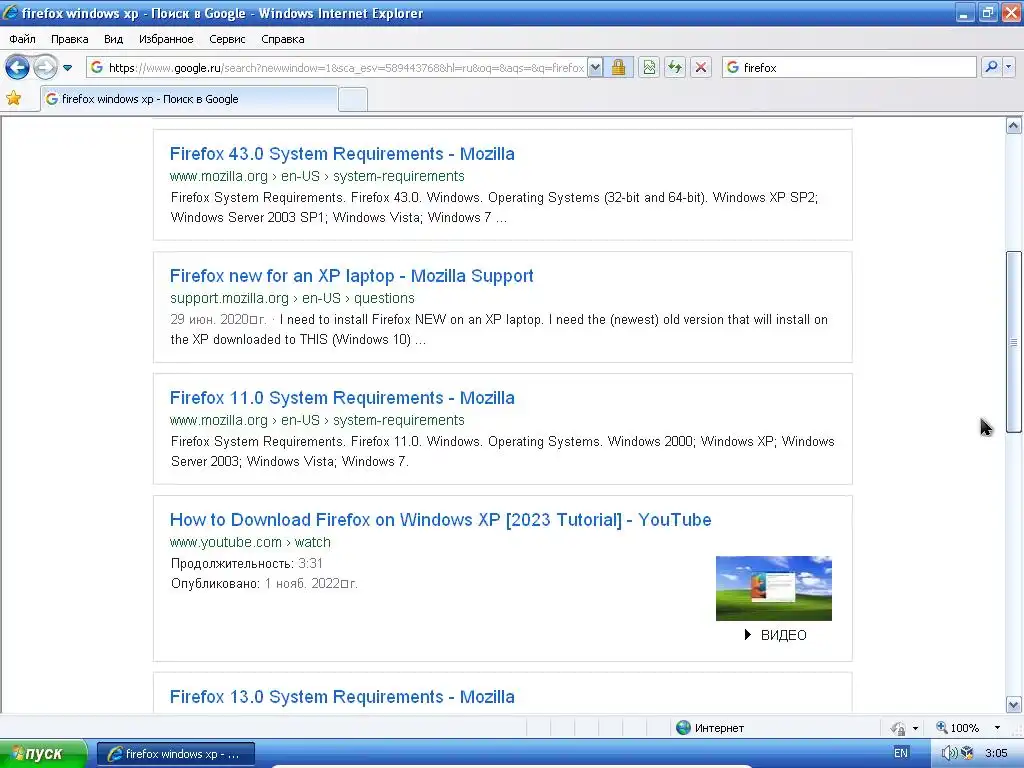
Task: Click the tray icon beside the speaker
Action: click(x=967, y=753)
